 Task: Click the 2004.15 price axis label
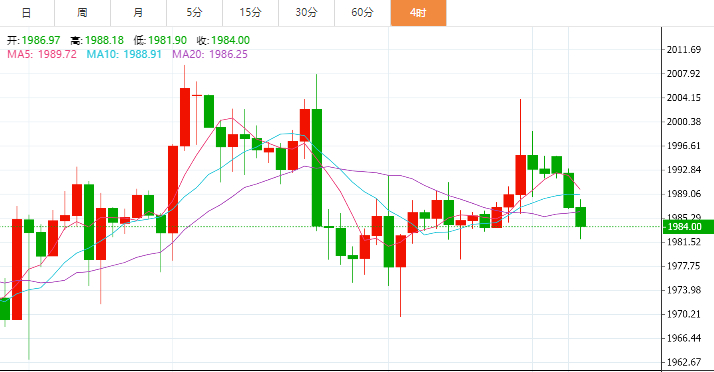click(683, 98)
